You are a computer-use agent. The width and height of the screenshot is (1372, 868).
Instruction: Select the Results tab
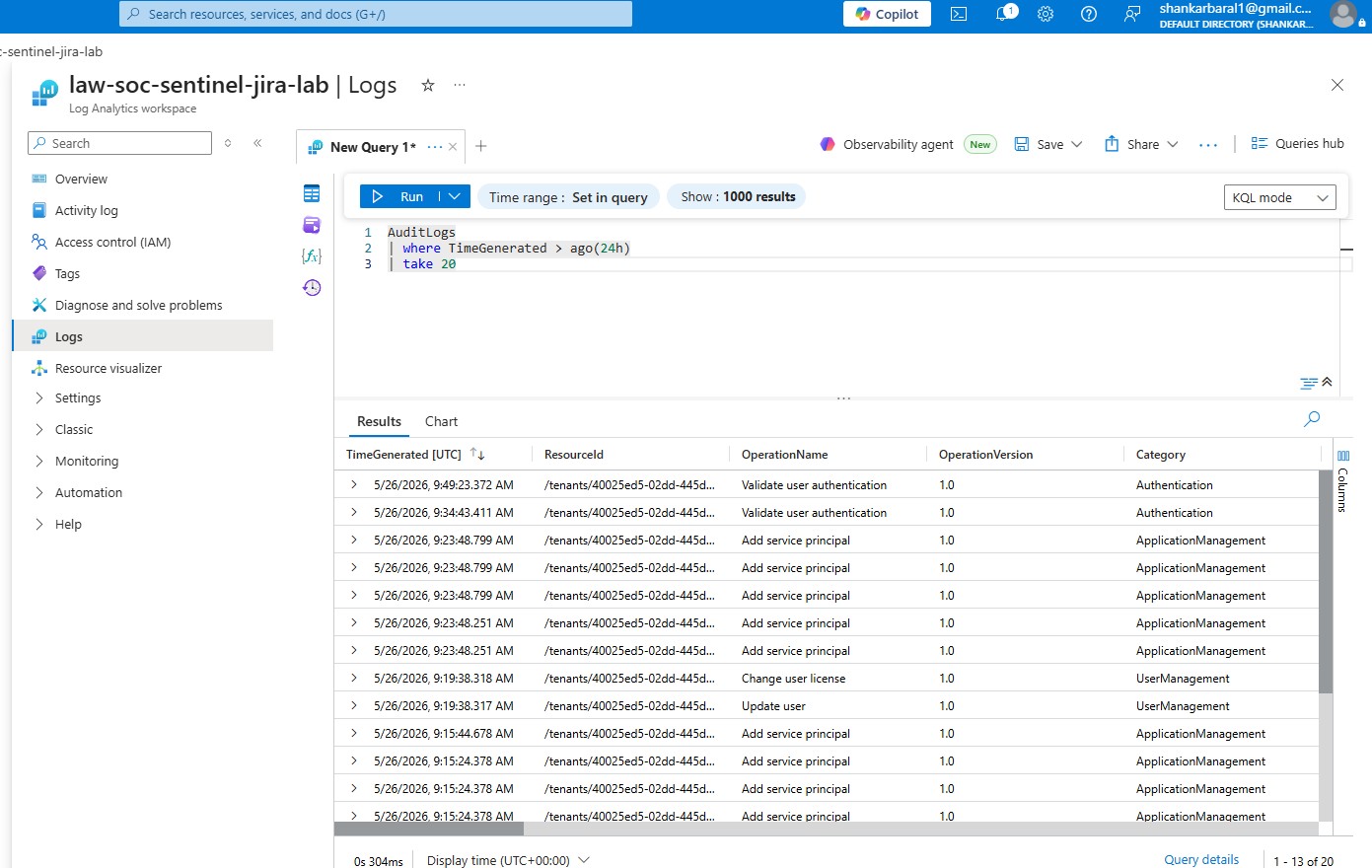point(379,421)
